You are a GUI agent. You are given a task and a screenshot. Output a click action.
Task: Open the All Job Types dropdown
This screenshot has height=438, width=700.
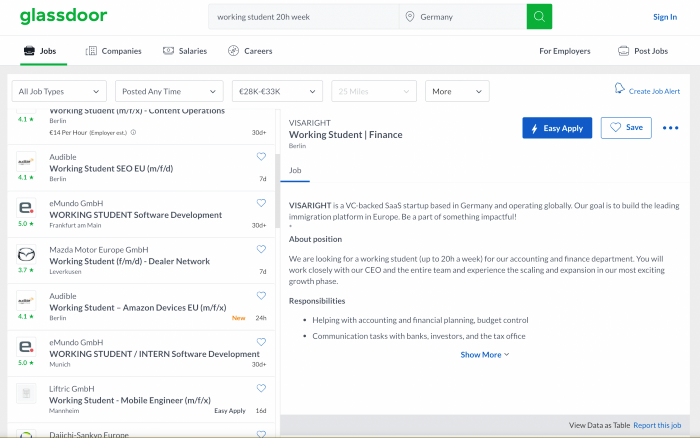click(x=59, y=91)
